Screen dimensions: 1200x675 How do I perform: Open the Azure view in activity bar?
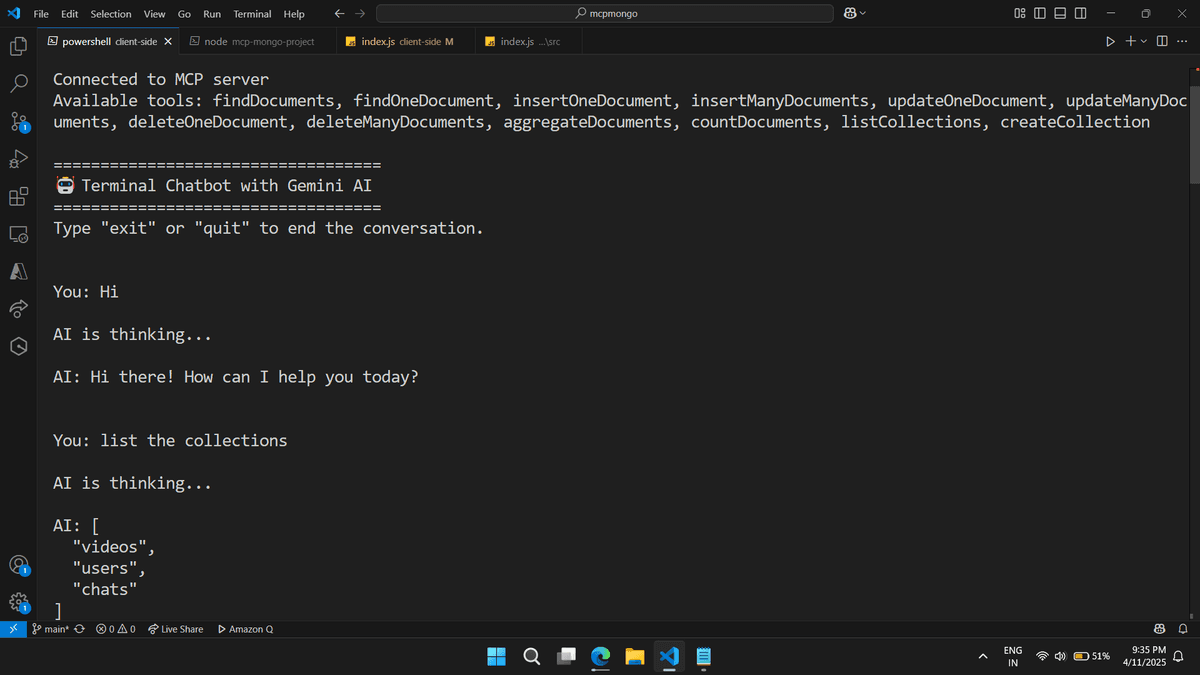tap(18, 271)
